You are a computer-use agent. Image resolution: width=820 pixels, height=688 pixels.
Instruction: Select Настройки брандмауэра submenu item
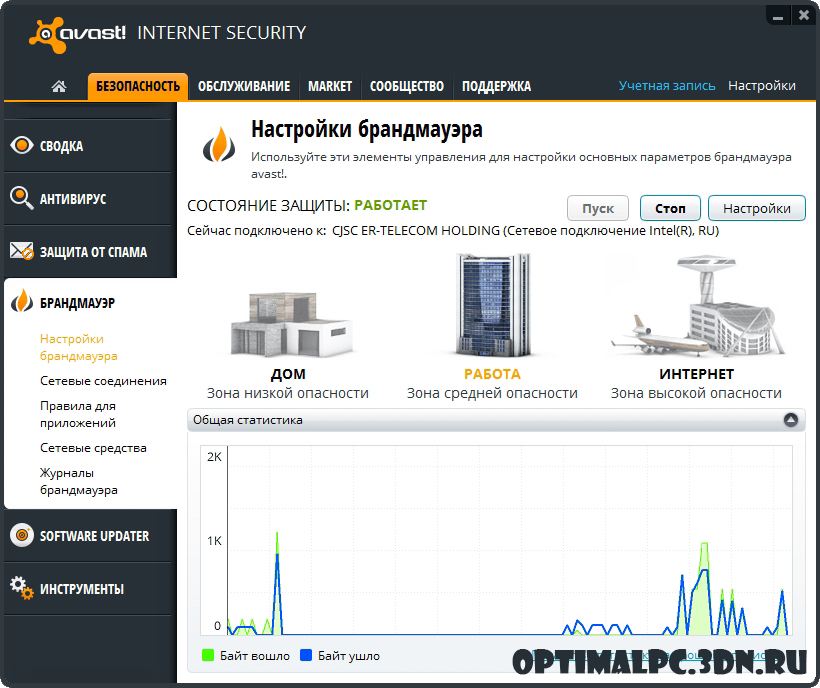(78, 348)
